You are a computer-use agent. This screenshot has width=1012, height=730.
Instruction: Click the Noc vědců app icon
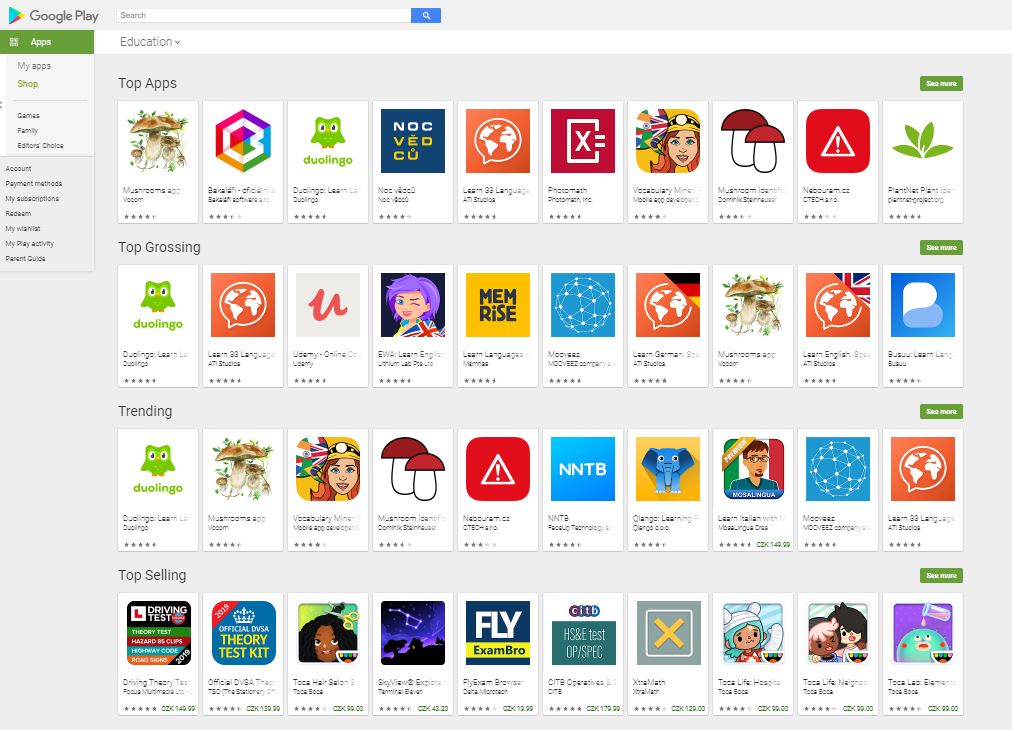coord(412,141)
